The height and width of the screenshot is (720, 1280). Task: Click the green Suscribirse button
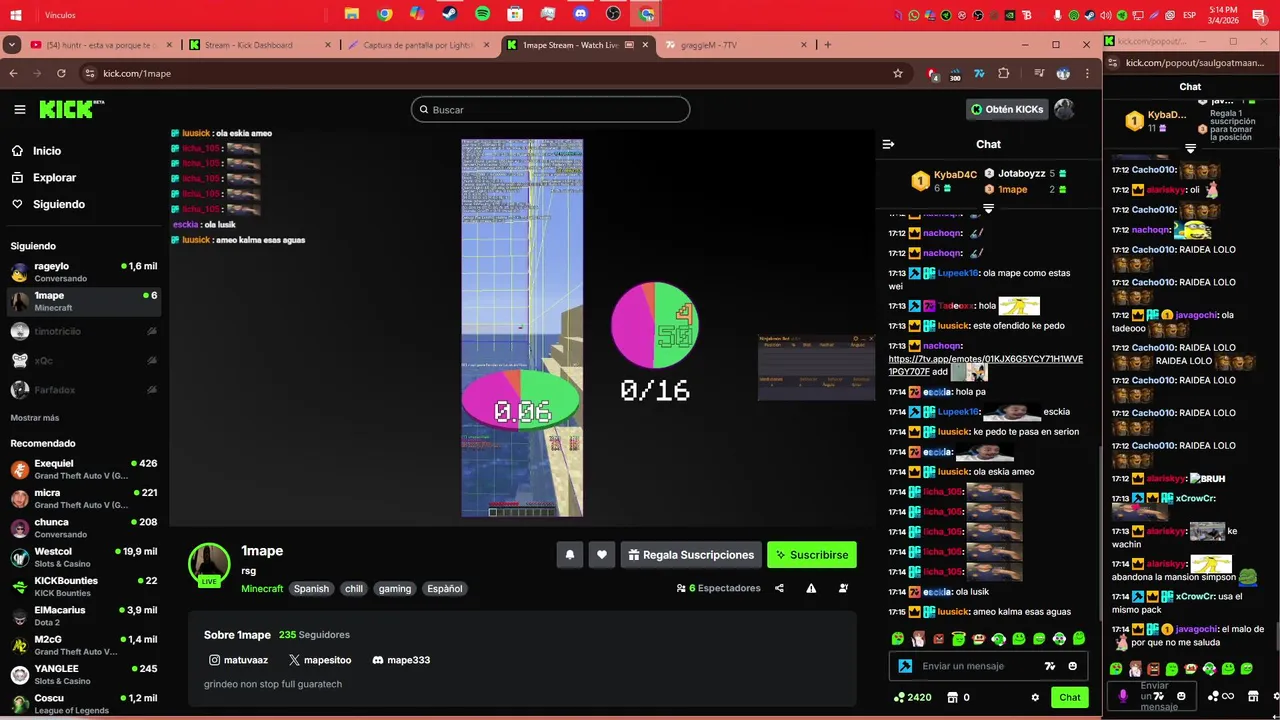coord(812,555)
